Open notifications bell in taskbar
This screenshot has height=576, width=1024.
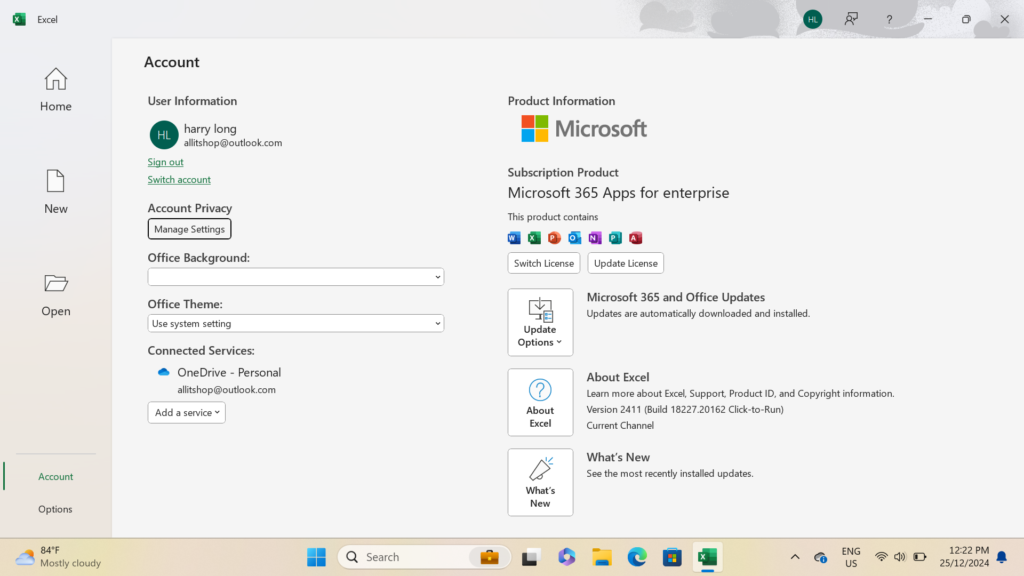point(1002,557)
